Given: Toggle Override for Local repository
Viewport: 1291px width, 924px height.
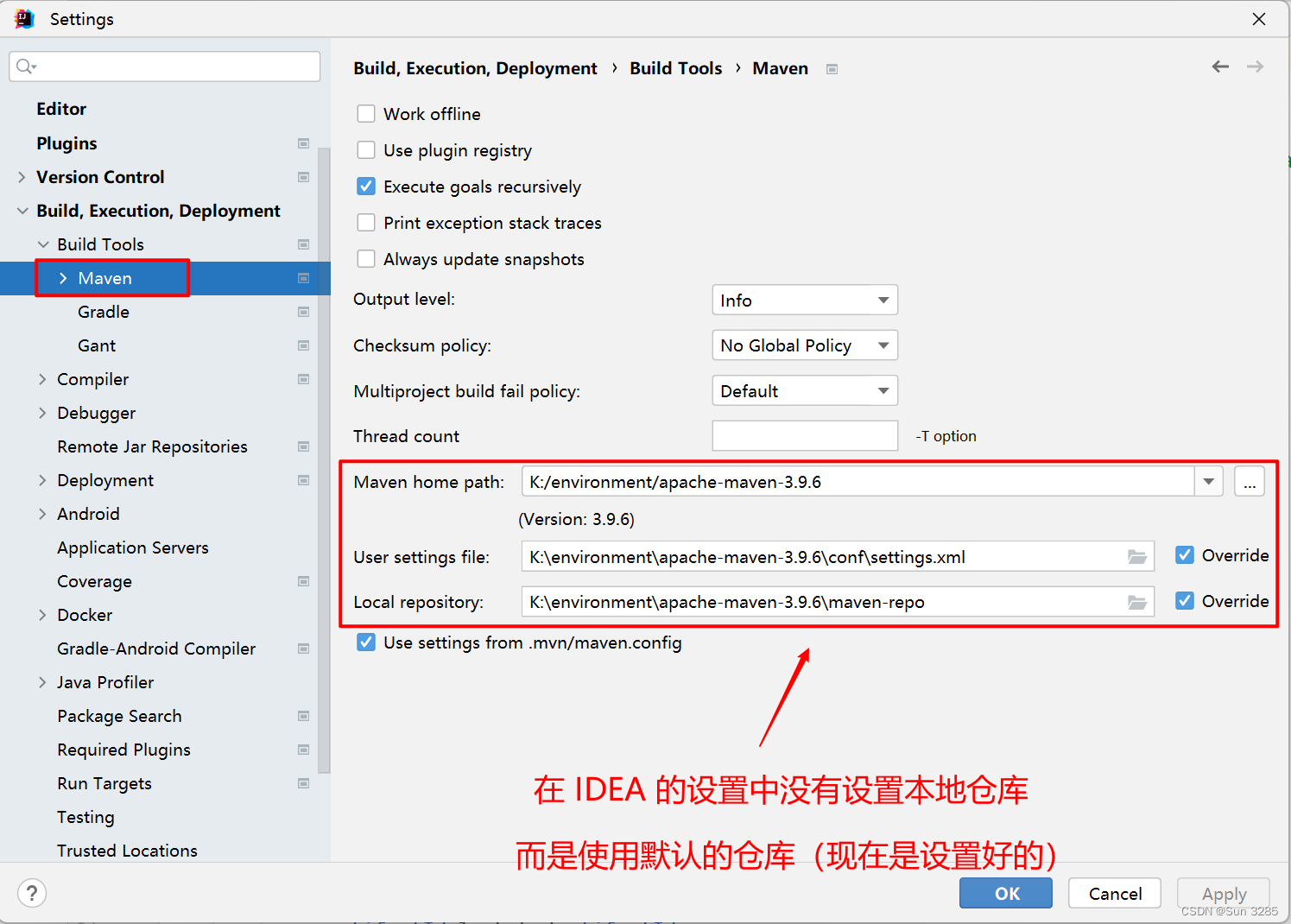Looking at the screenshot, I should (1185, 601).
